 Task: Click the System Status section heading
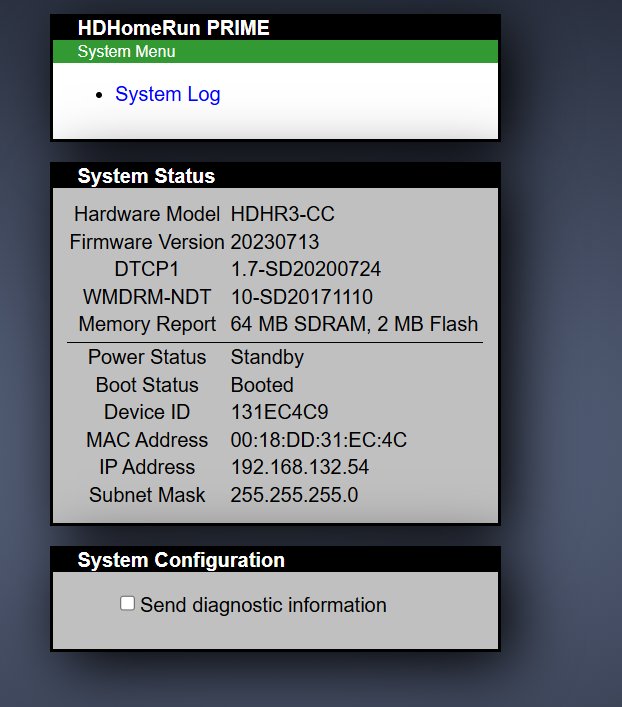point(146,176)
